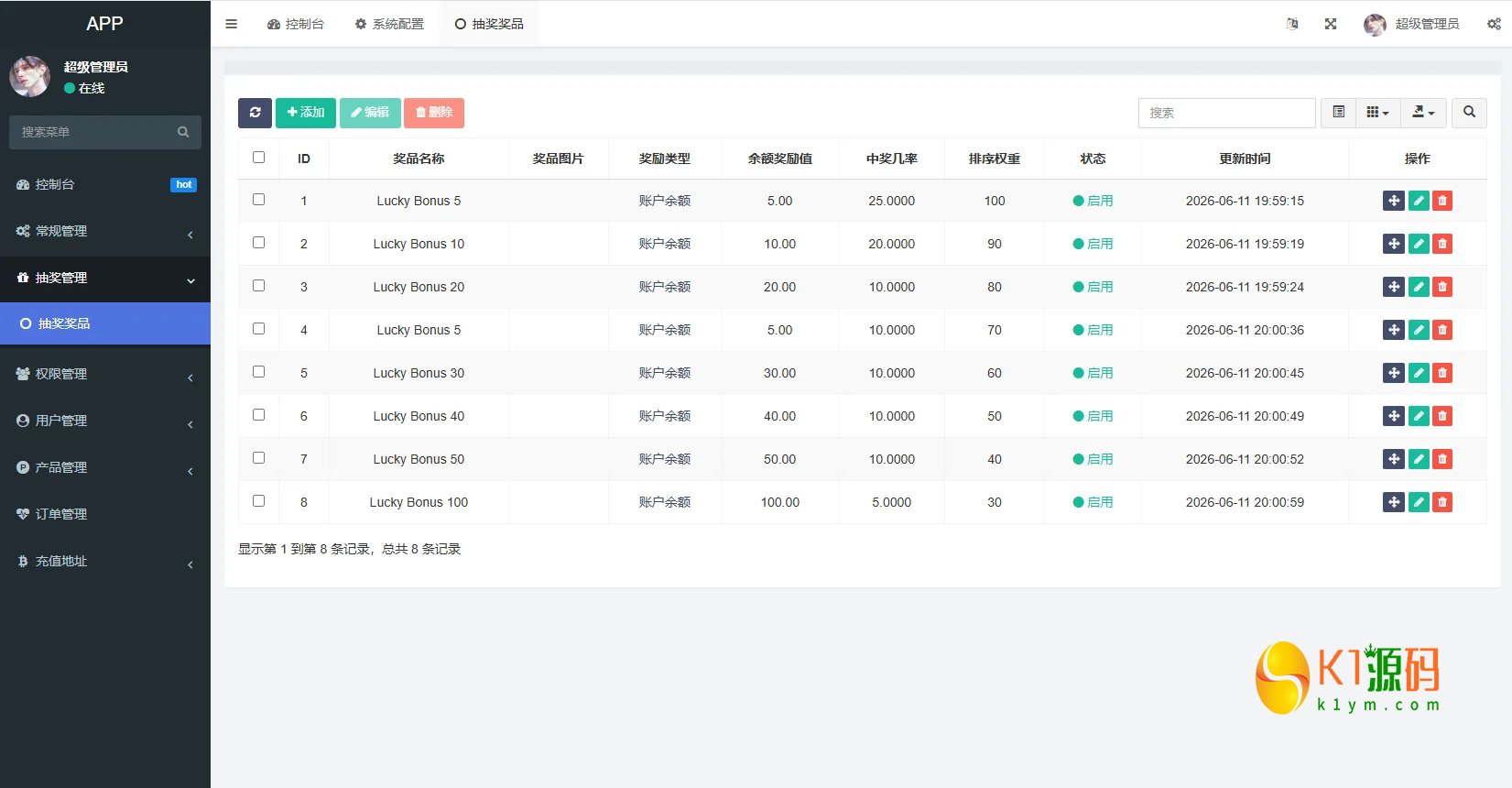Image resolution: width=1512 pixels, height=788 pixels.
Task: Click the APP logo title
Action: pos(104,24)
